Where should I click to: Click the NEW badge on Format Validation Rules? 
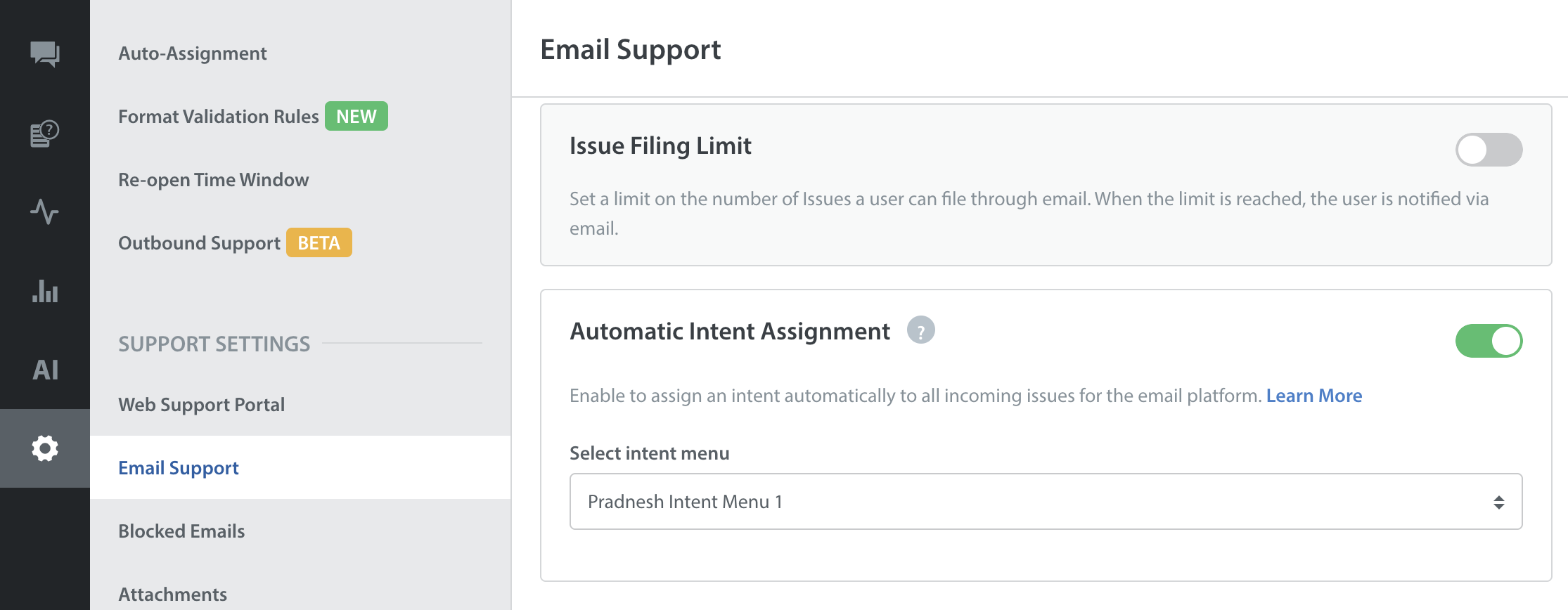pos(356,117)
